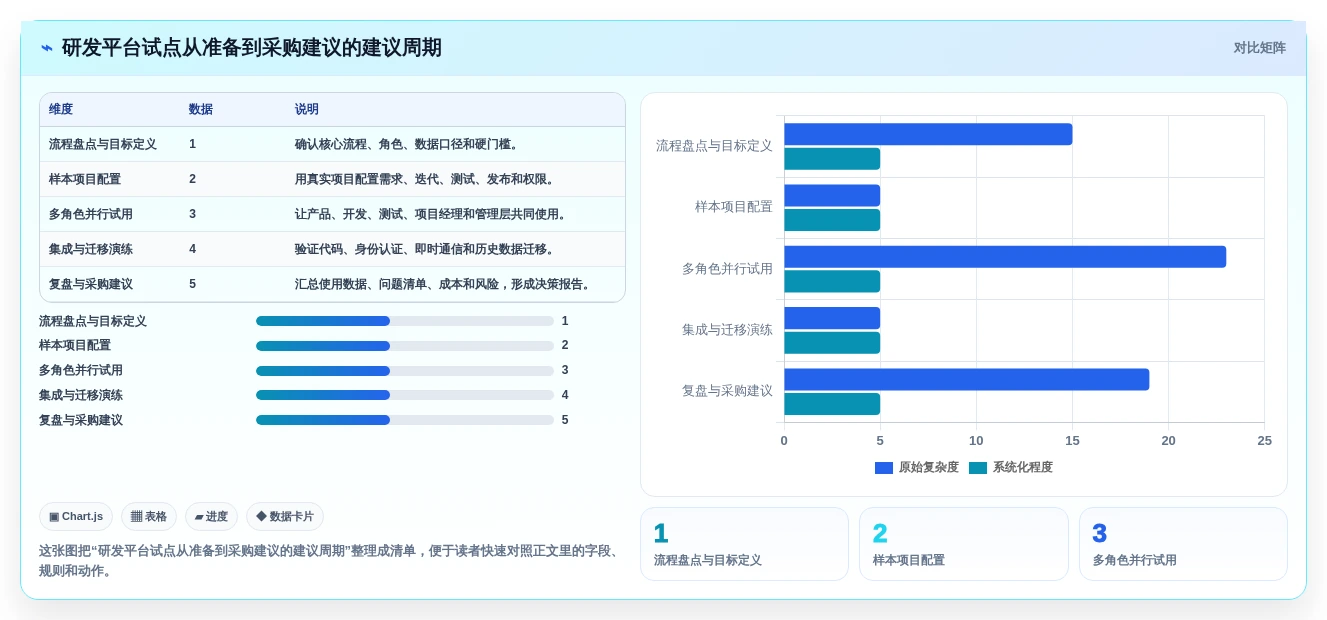Screen dimensions: 1327x620
Task: Click the summary paragraph starting 这张图把
Action: tap(330, 561)
